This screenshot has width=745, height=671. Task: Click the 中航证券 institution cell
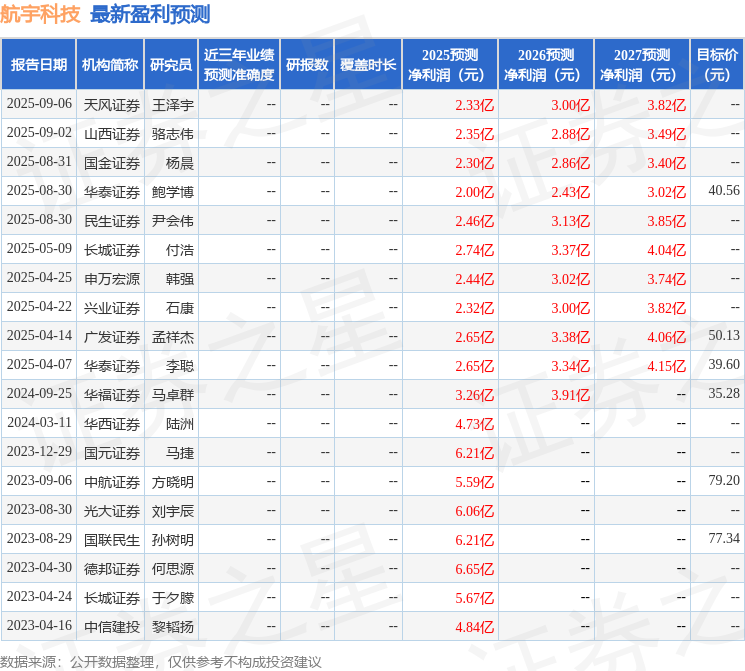coord(112,482)
